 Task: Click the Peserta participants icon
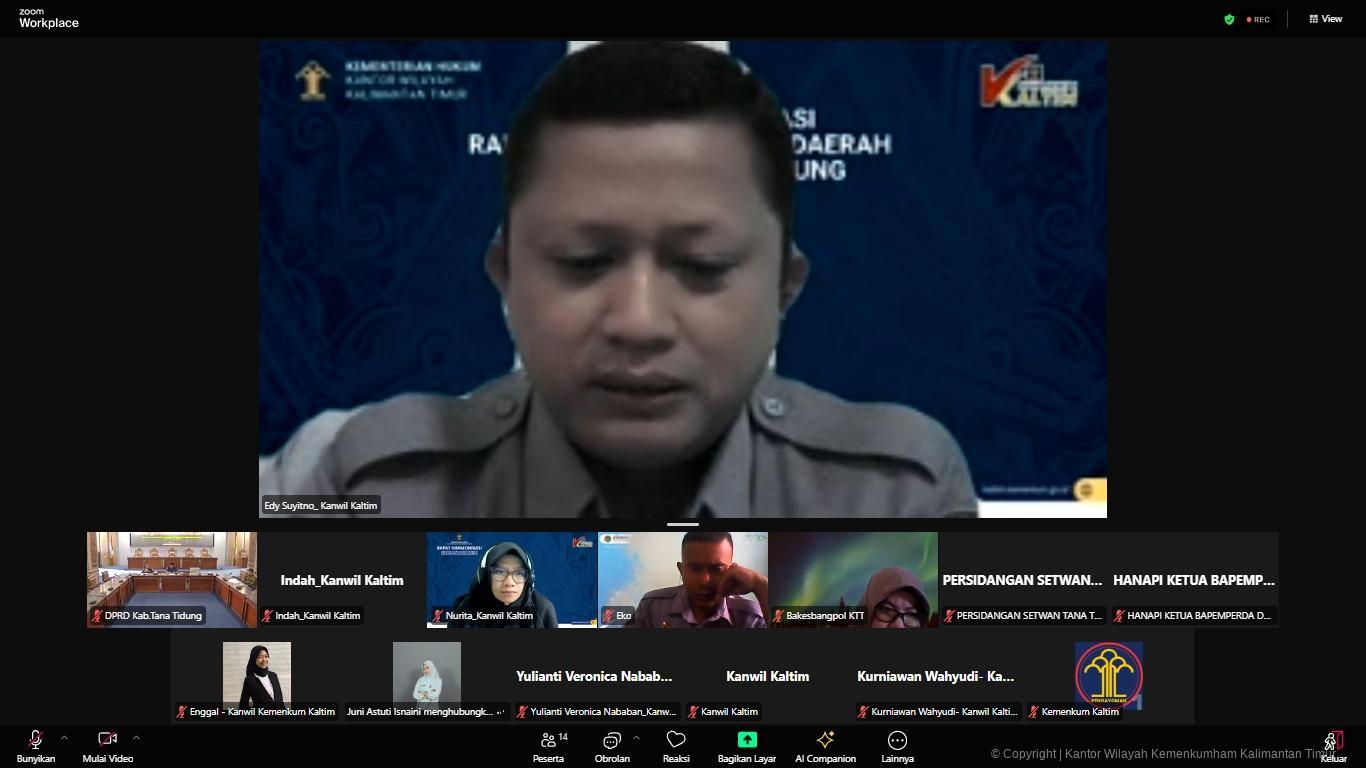549,740
